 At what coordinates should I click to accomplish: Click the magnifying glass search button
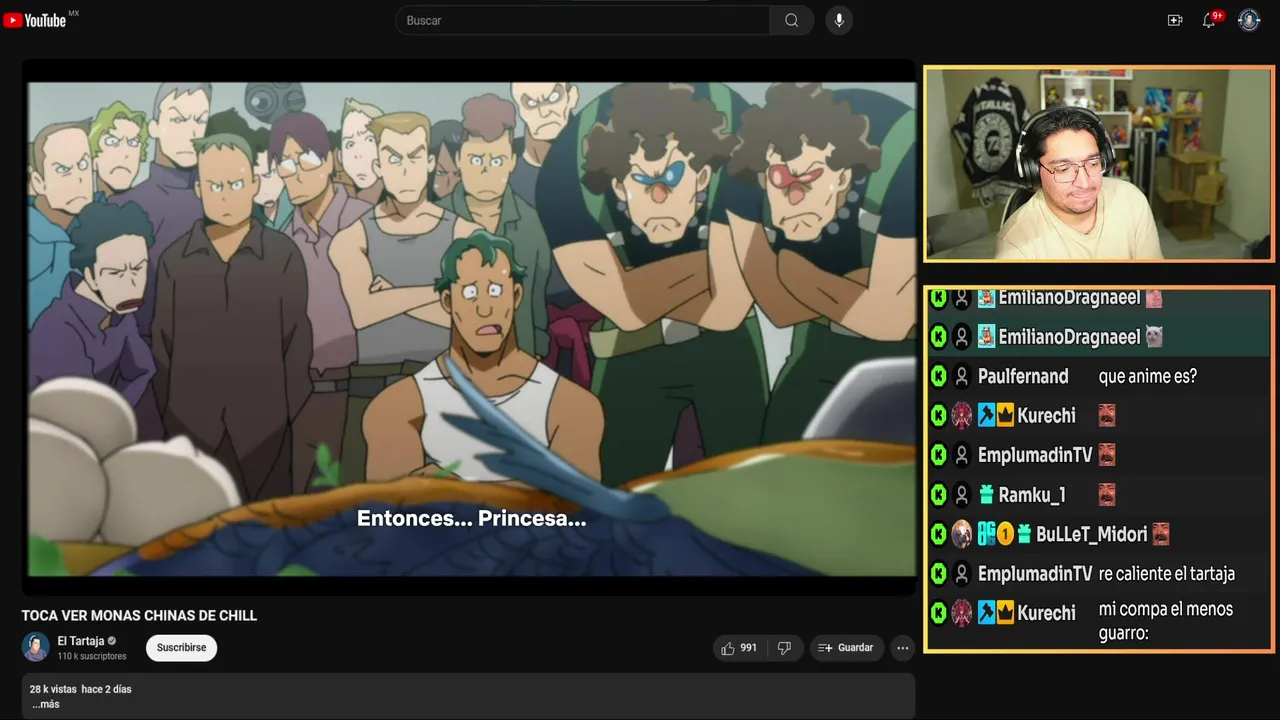pos(792,20)
